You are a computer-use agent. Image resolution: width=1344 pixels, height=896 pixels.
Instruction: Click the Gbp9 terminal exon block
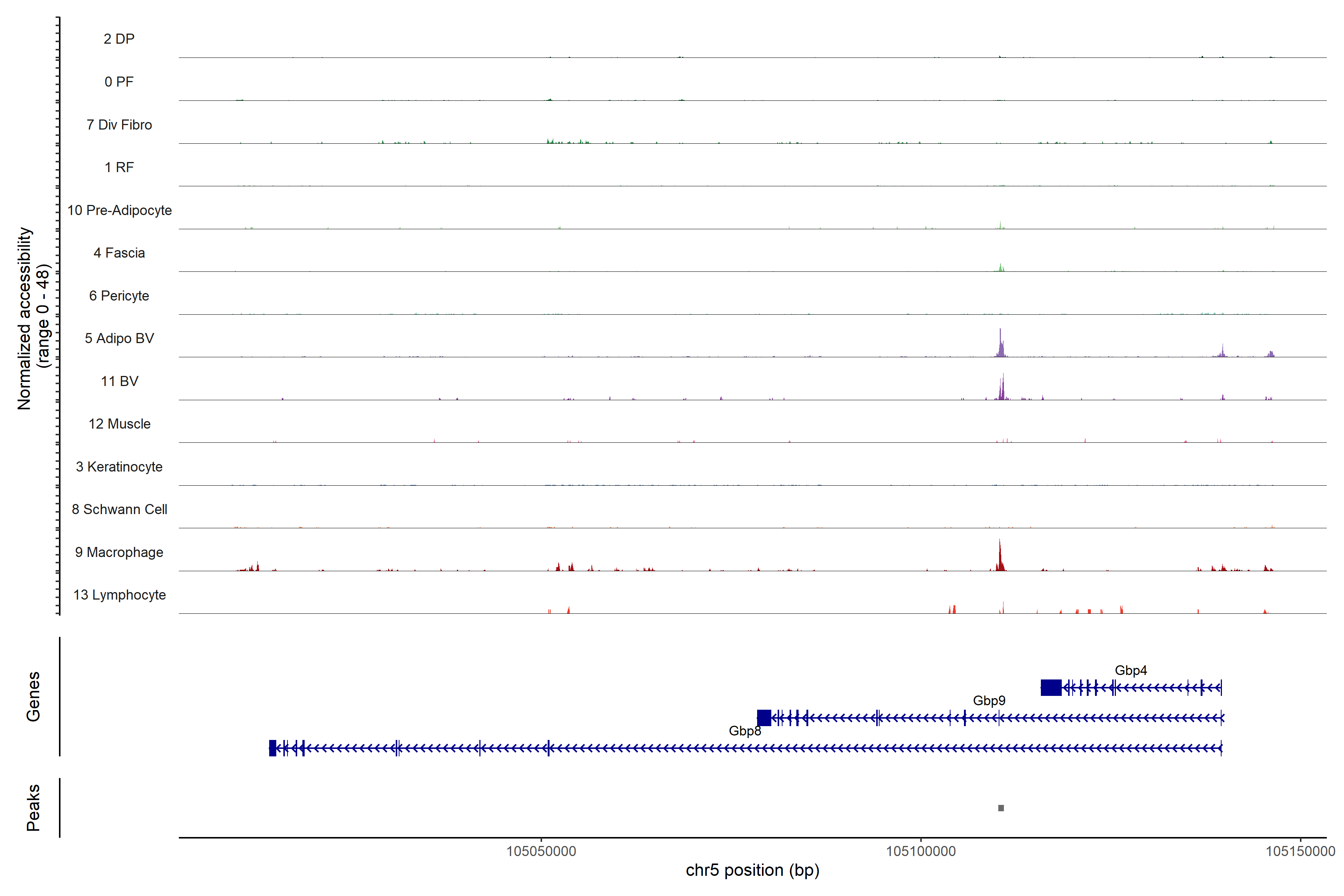[x=763, y=718]
